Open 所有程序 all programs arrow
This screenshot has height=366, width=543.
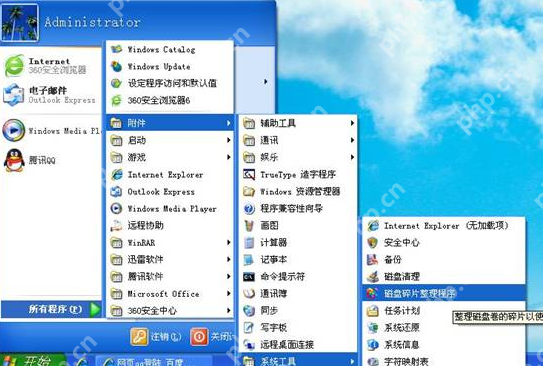(95, 309)
